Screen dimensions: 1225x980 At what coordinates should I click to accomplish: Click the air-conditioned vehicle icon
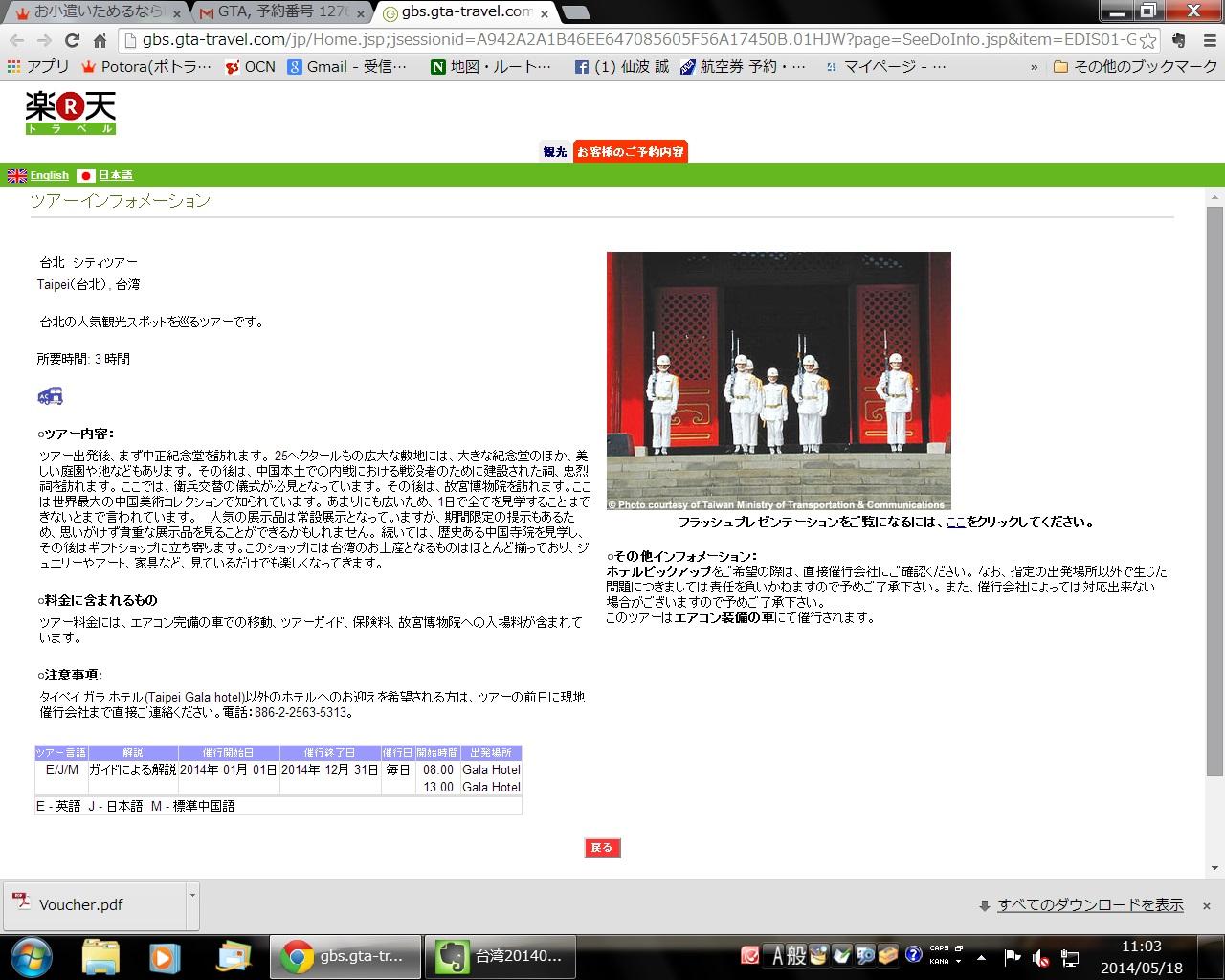click(x=50, y=395)
